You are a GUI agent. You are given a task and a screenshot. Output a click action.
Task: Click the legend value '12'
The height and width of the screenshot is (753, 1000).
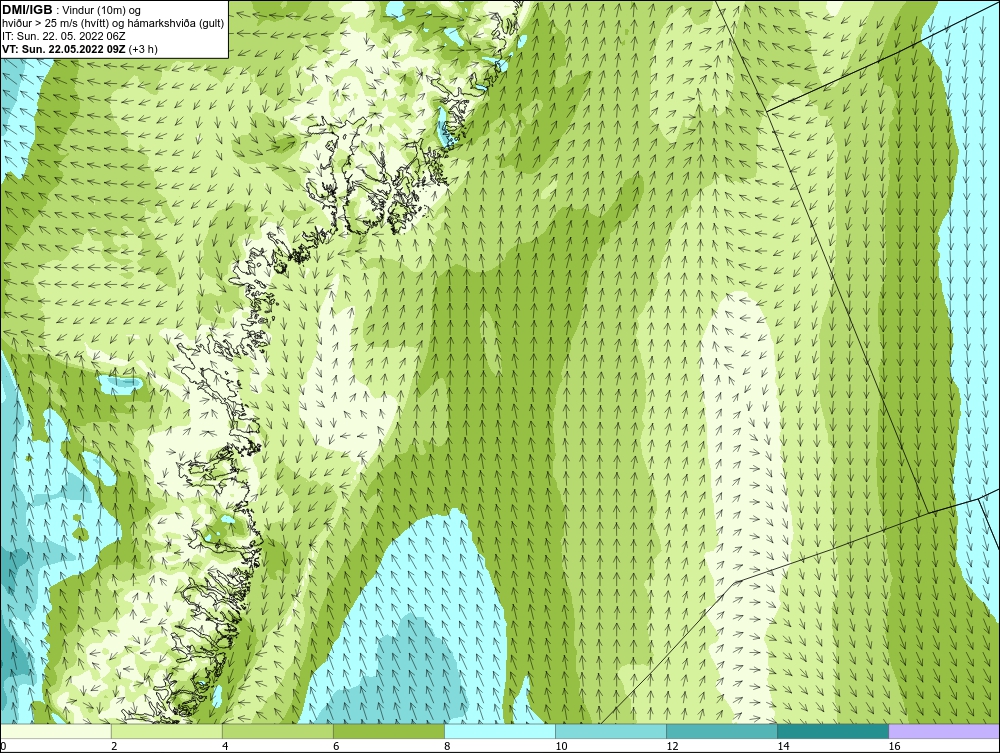point(672,746)
